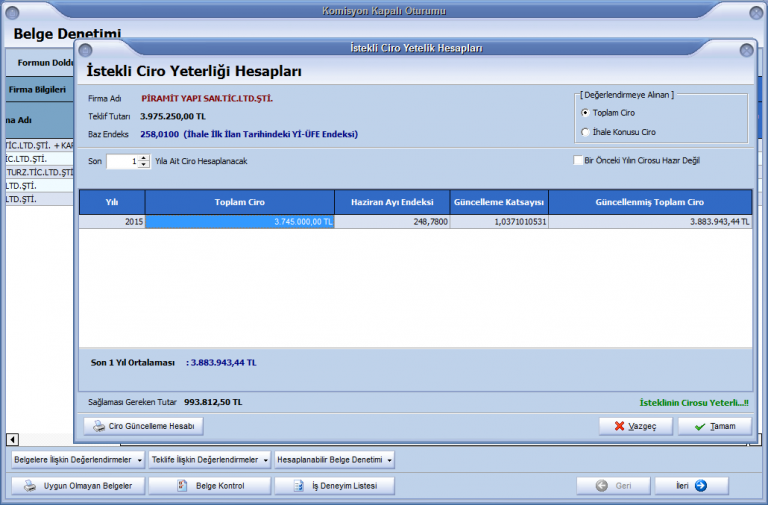Click the round button at dialog's top-left corner
The image size is (768, 505).
tap(85, 48)
